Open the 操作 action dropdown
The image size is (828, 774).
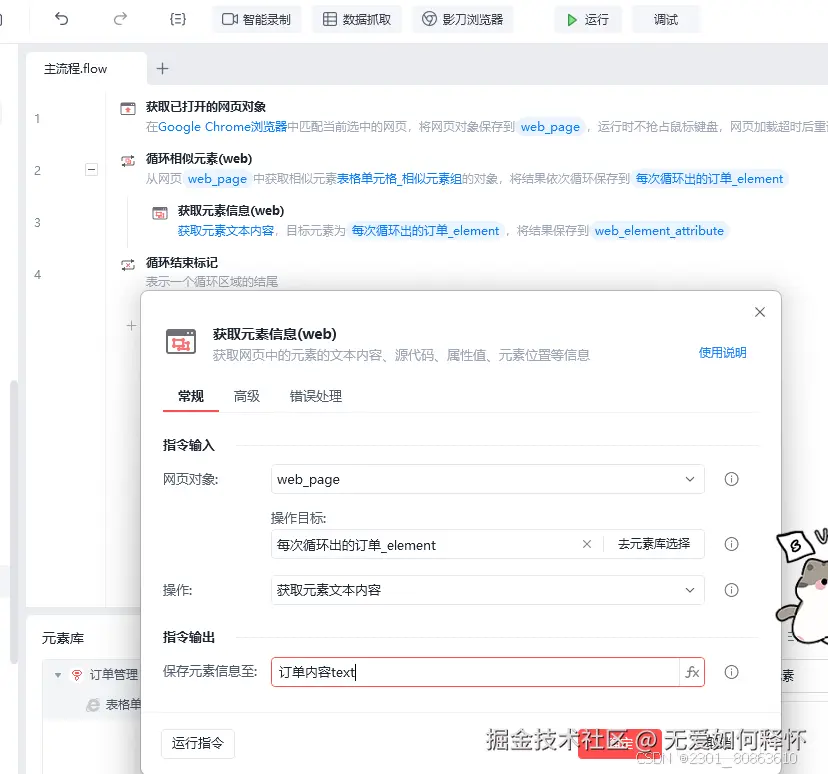pos(688,590)
